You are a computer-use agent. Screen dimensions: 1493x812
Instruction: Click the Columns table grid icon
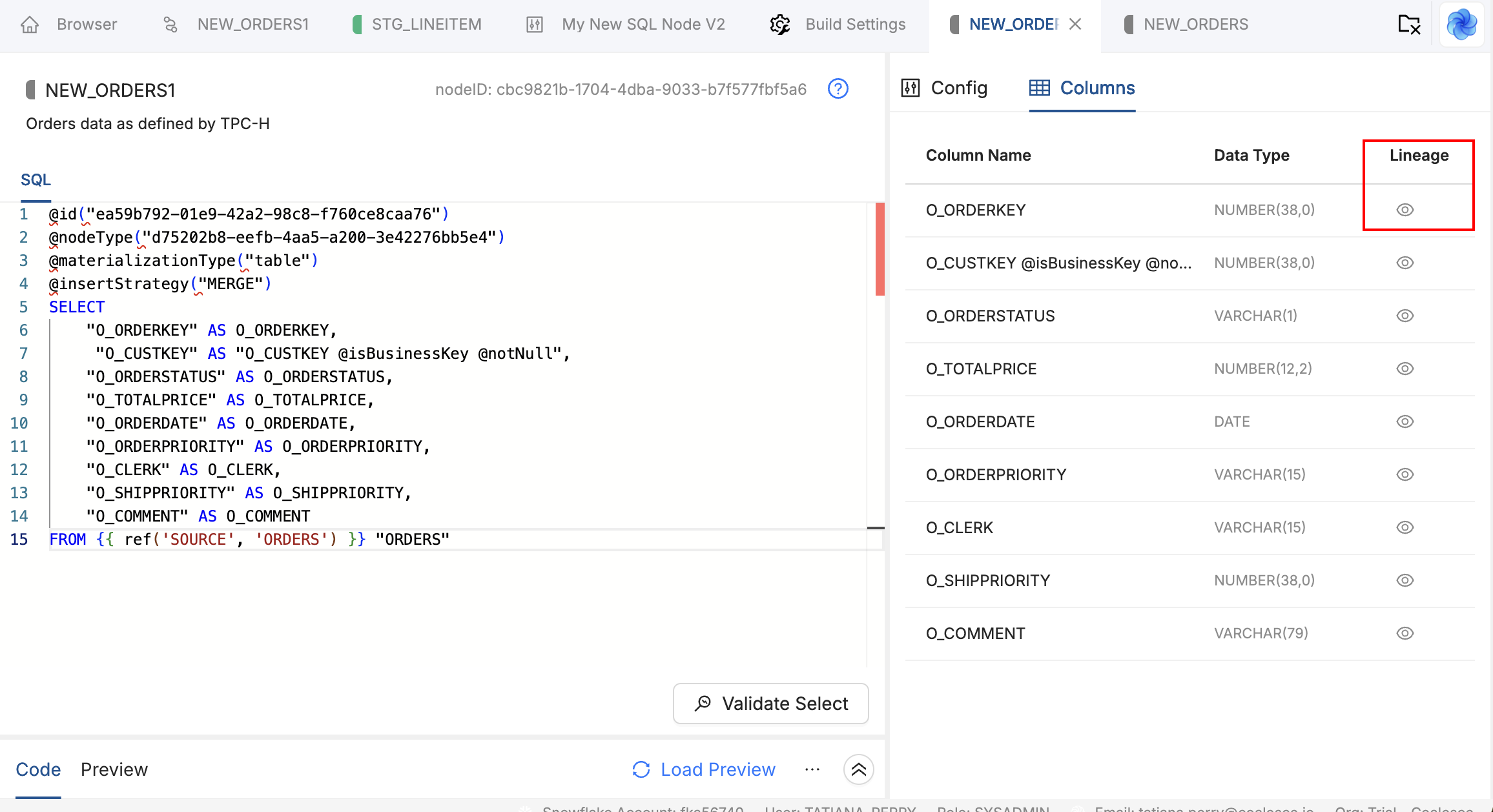(1039, 88)
